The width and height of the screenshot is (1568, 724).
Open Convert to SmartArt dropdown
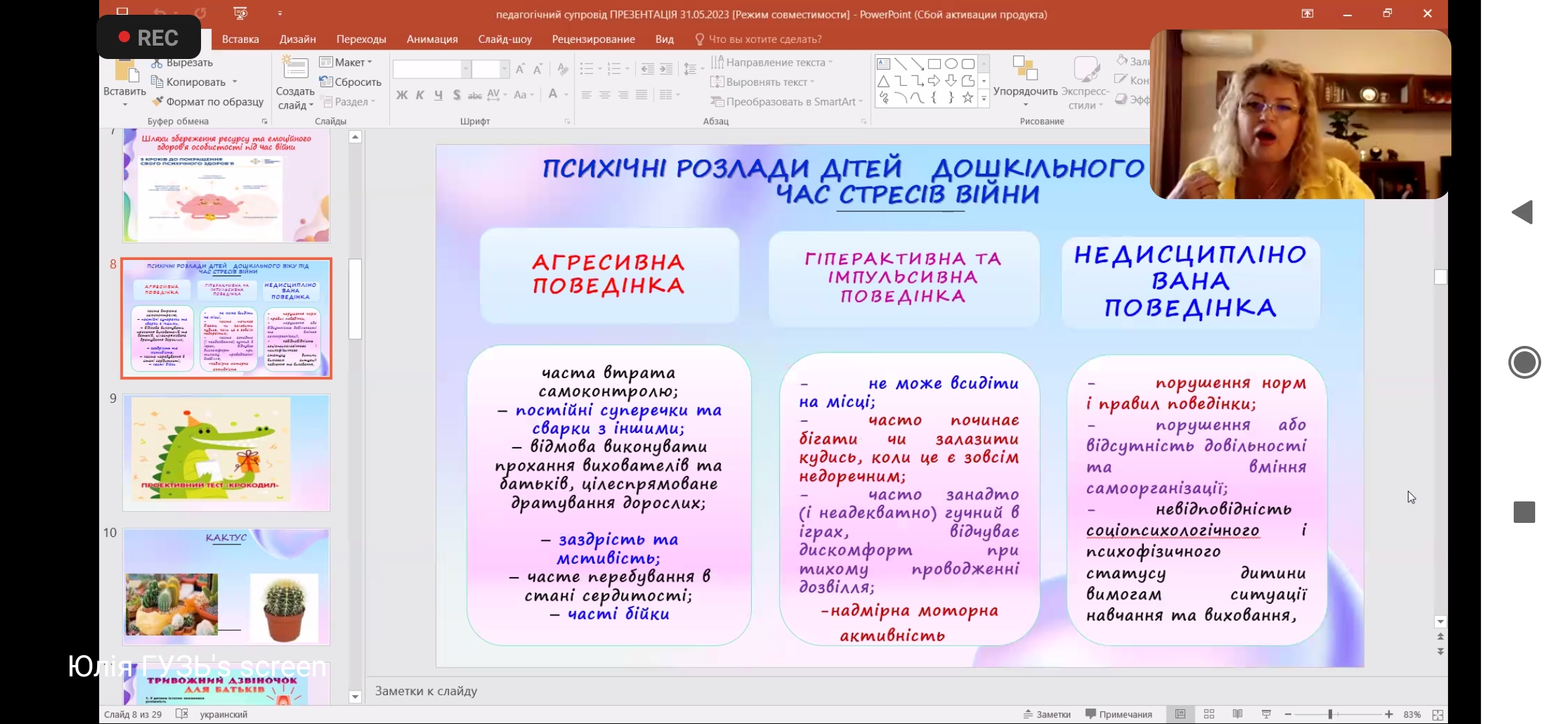[787, 102]
